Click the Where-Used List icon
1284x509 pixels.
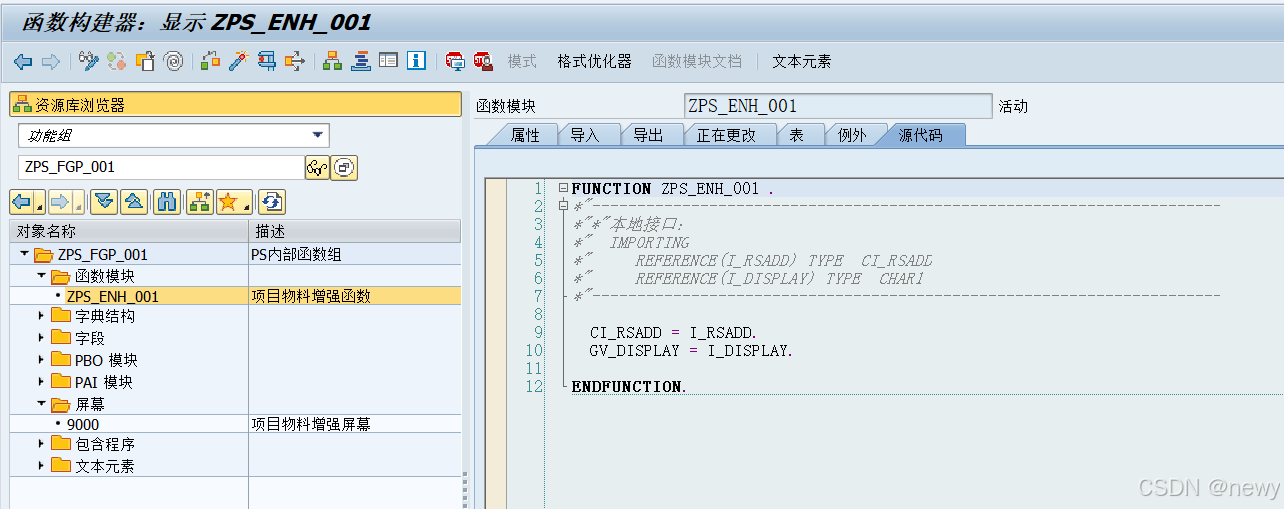pyautogui.click(x=295, y=61)
